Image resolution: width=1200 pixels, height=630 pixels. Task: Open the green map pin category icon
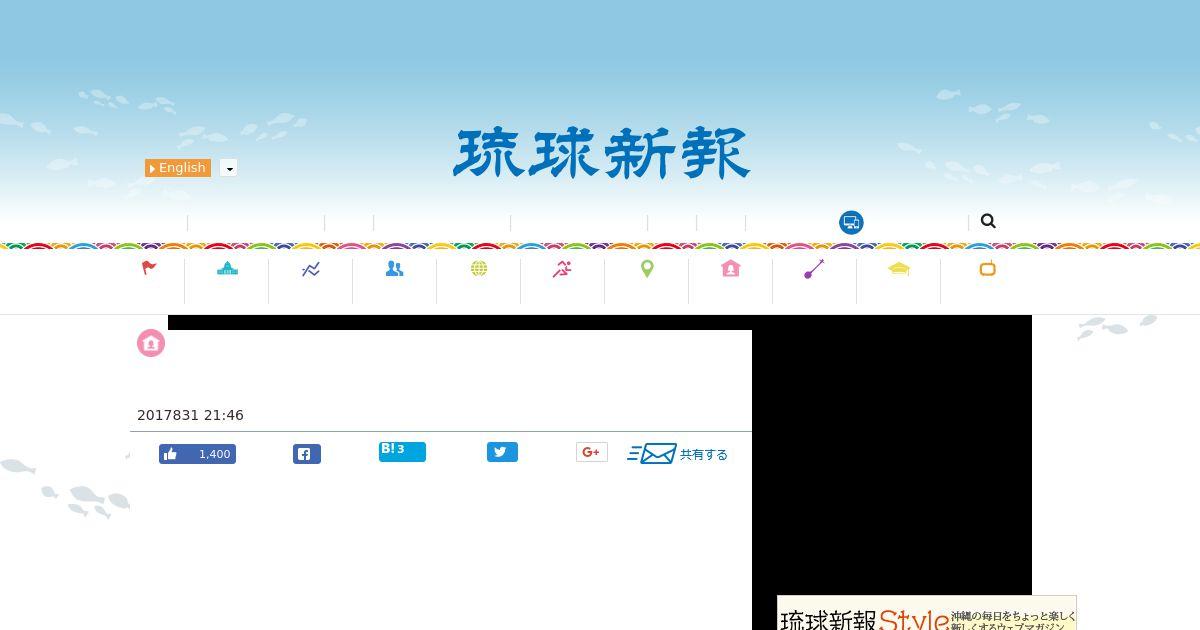point(647,268)
